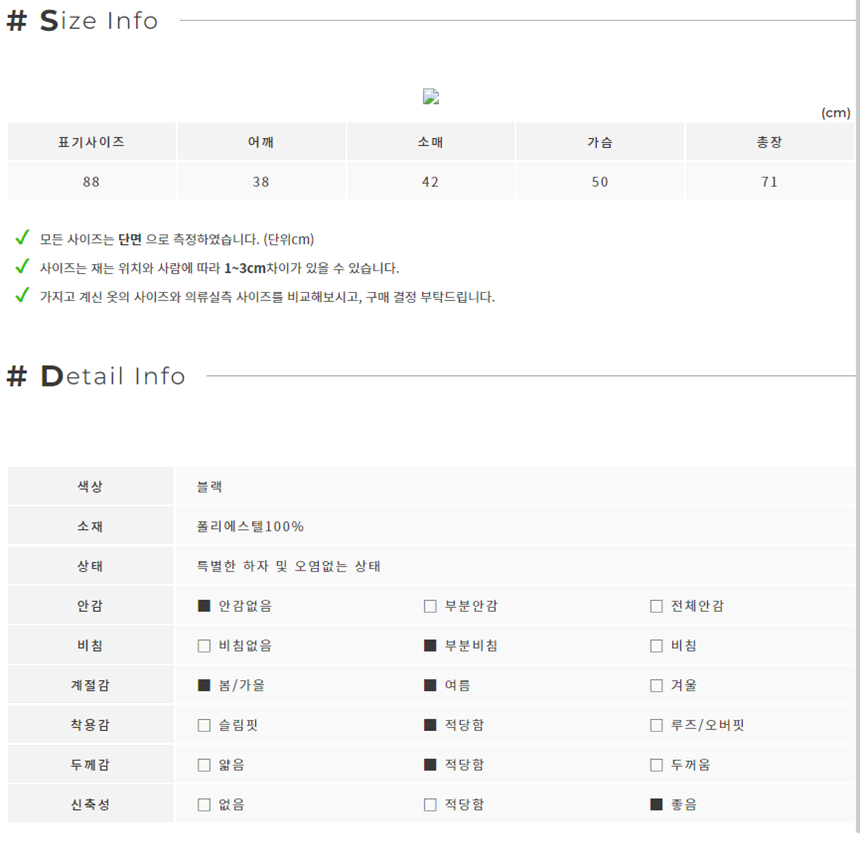Click the vertical scrollbar on right edge
The height and width of the screenshot is (860, 860).
point(857,417)
